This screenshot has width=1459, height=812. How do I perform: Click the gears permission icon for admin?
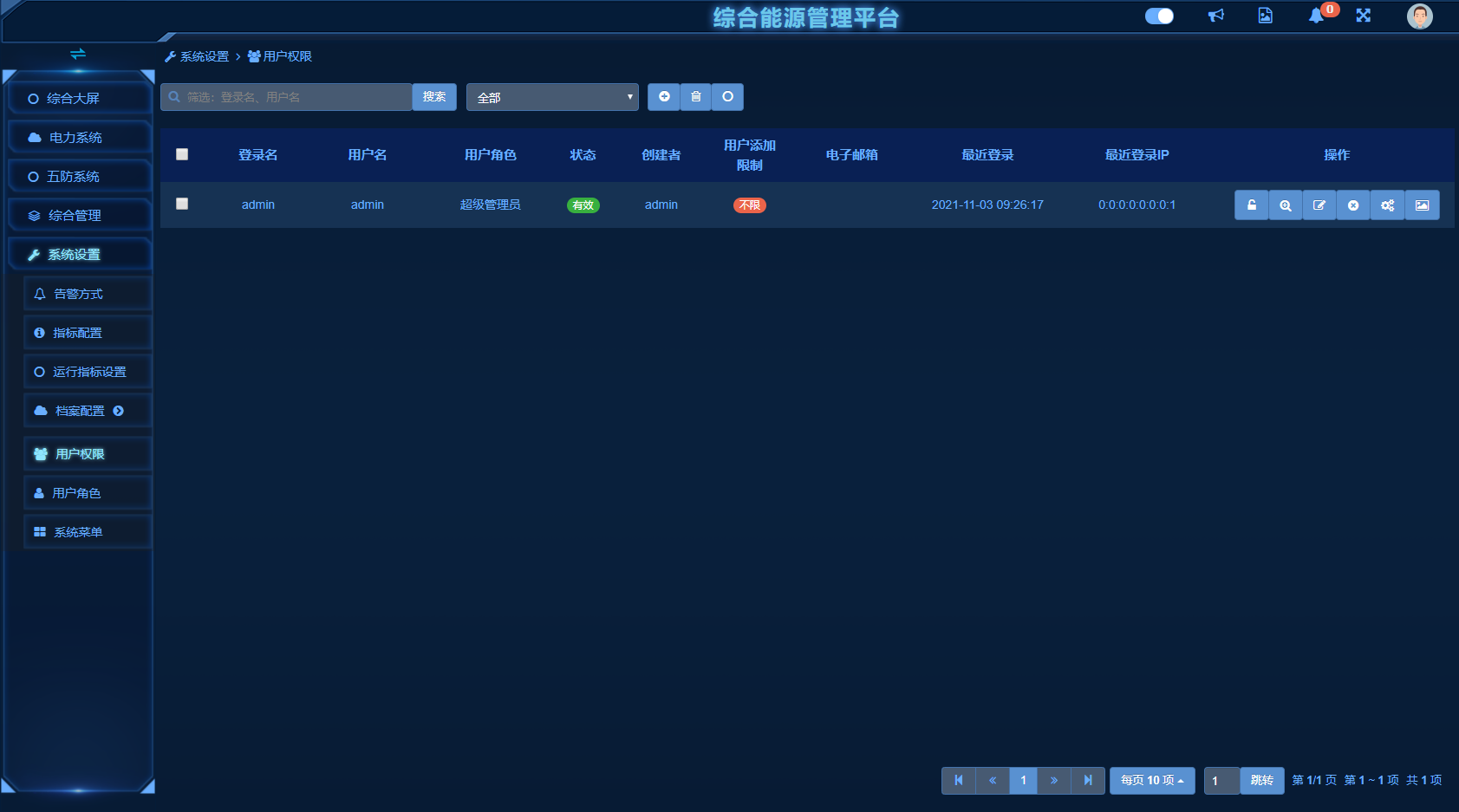coord(1387,205)
